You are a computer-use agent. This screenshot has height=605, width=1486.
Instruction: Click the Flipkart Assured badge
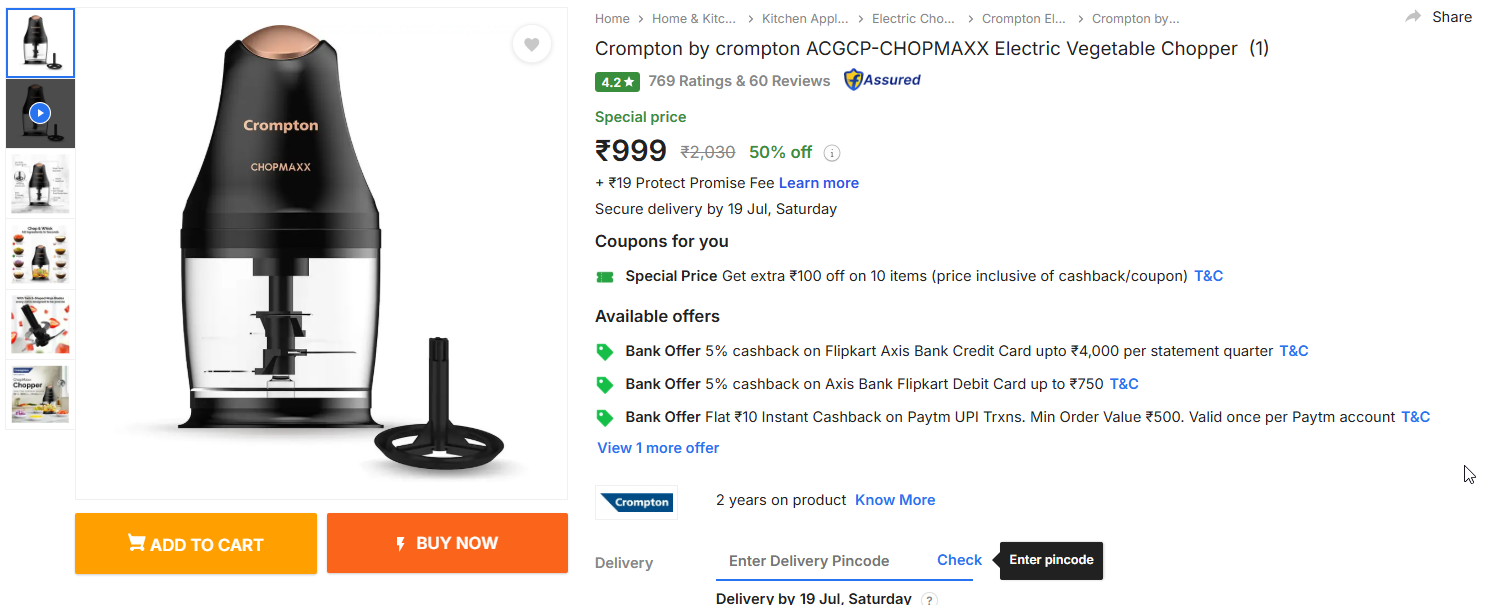click(x=882, y=80)
